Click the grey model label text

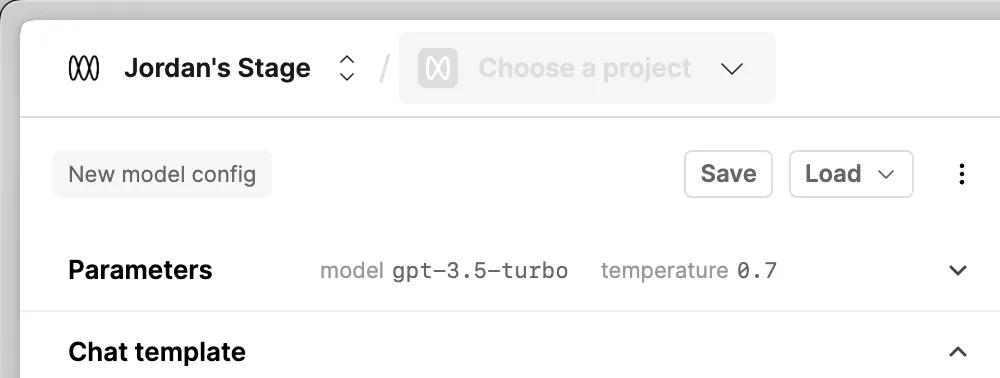pos(351,271)
